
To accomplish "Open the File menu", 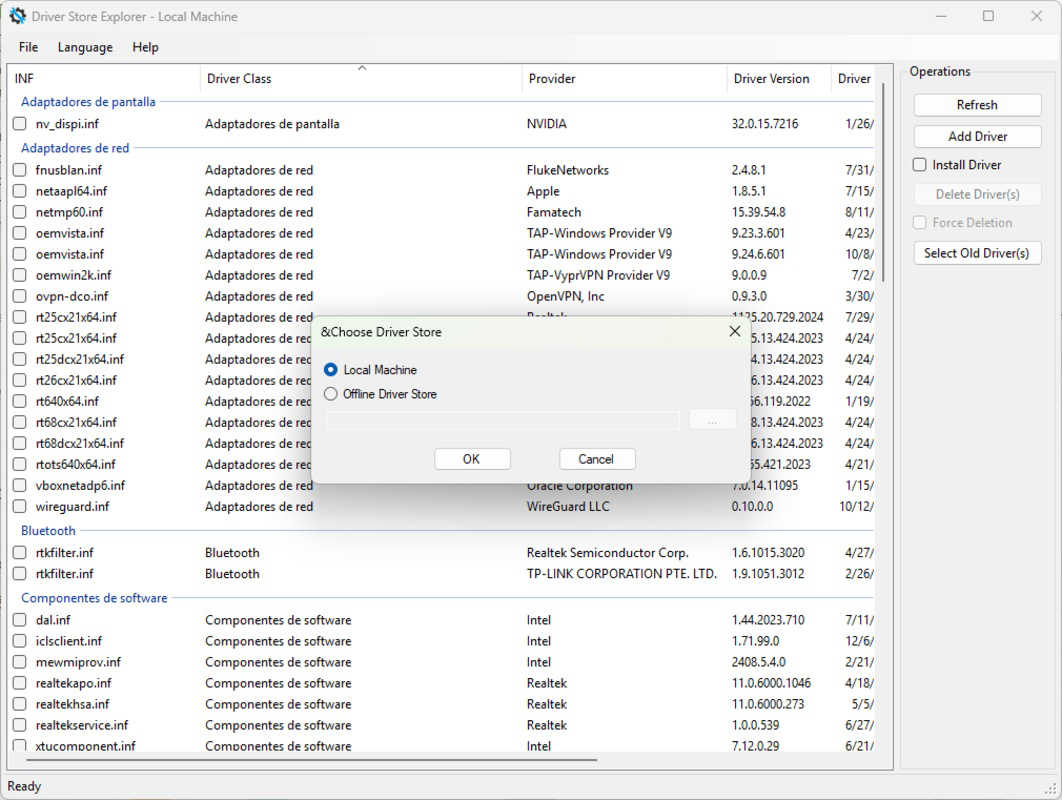I will [28, 47].
